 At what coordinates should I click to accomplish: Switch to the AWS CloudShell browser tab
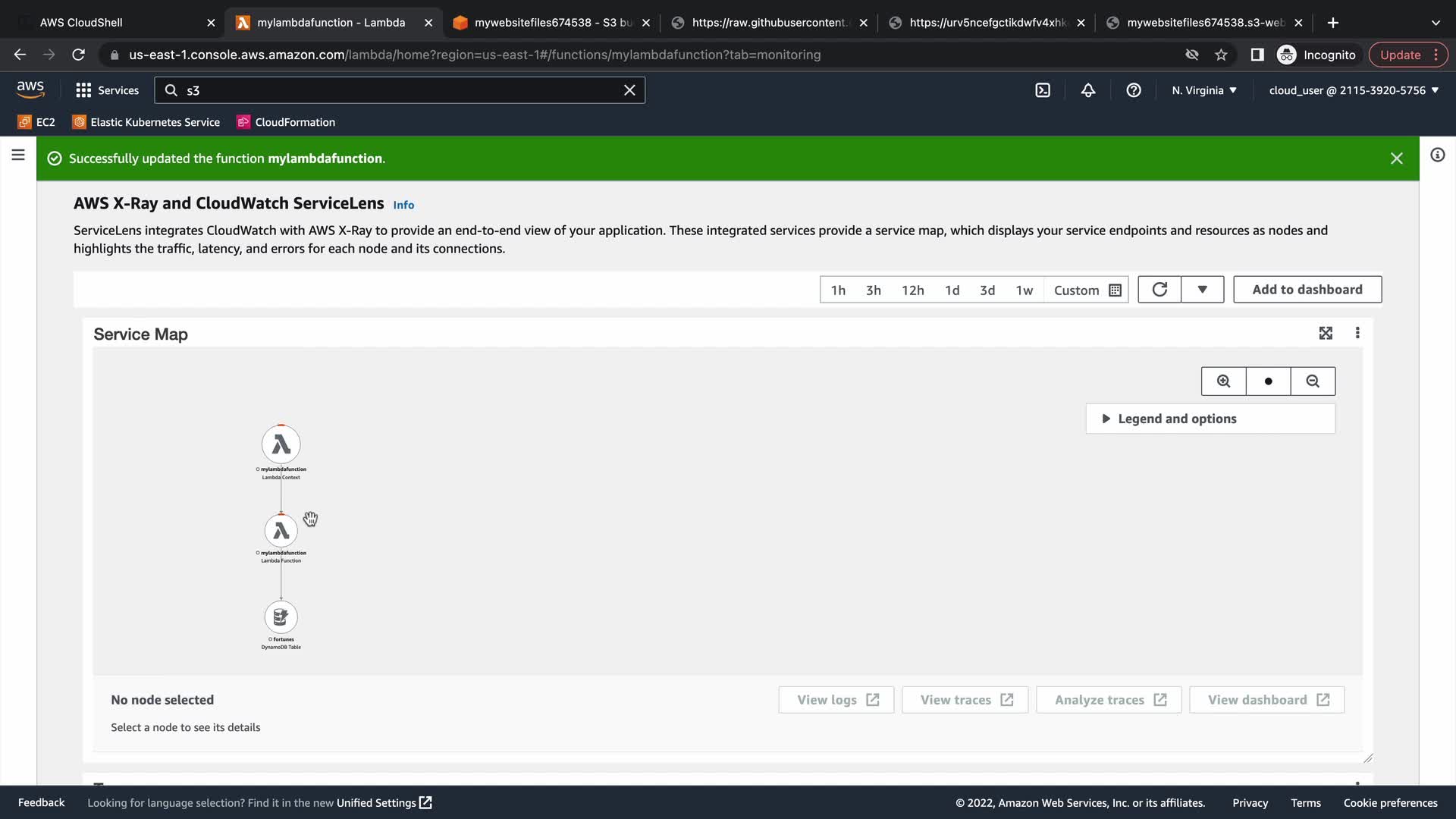coord(81,23)
